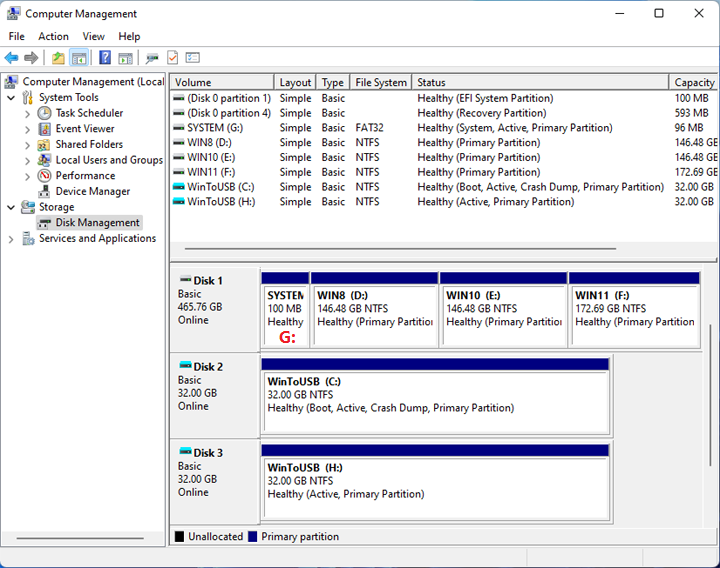This screenshot has width=720, height=568.
Task: Click the Forward arrow toolbar icon
Action: click(31, 58)
